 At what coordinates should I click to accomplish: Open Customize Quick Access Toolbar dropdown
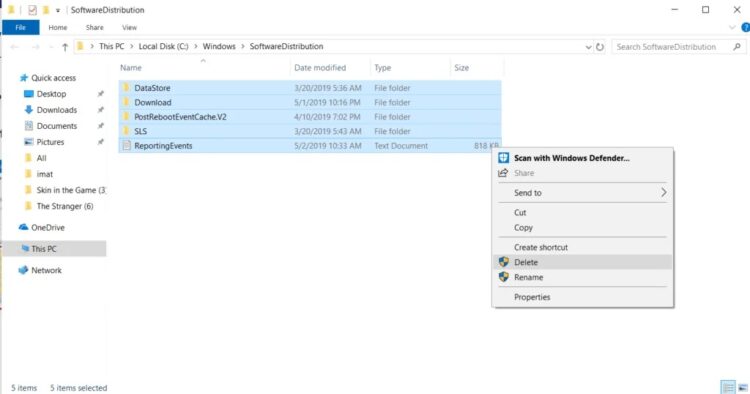click(x=57, y=10)
